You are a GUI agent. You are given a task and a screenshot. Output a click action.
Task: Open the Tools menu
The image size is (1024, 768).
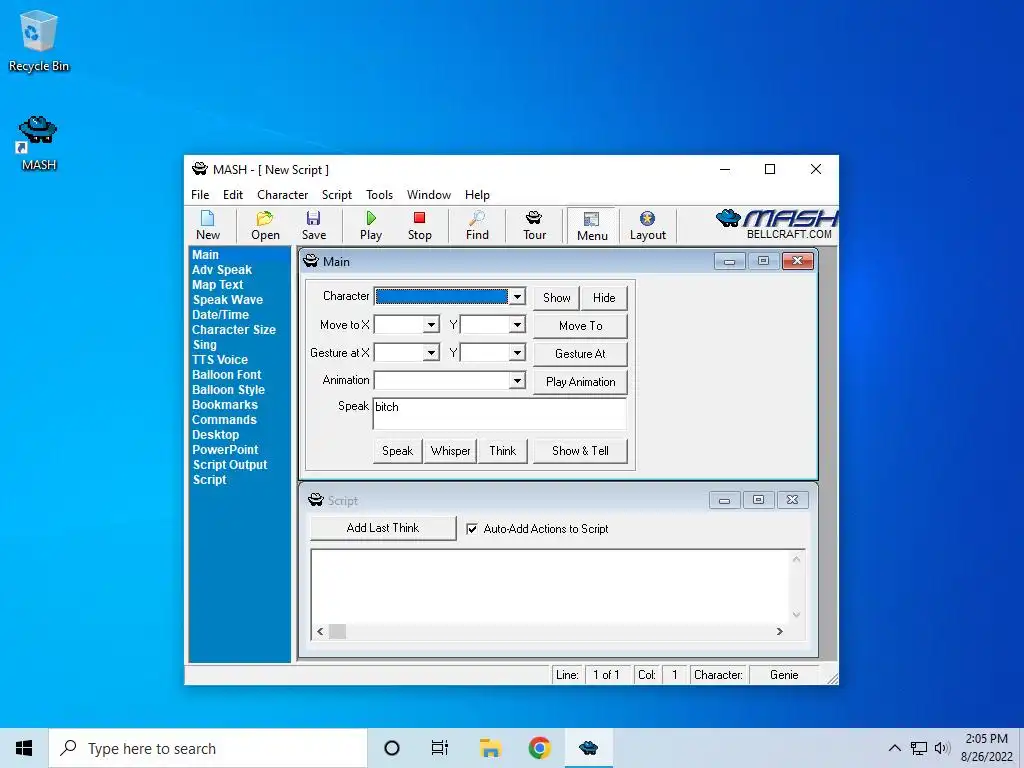[x=379, y=195]
